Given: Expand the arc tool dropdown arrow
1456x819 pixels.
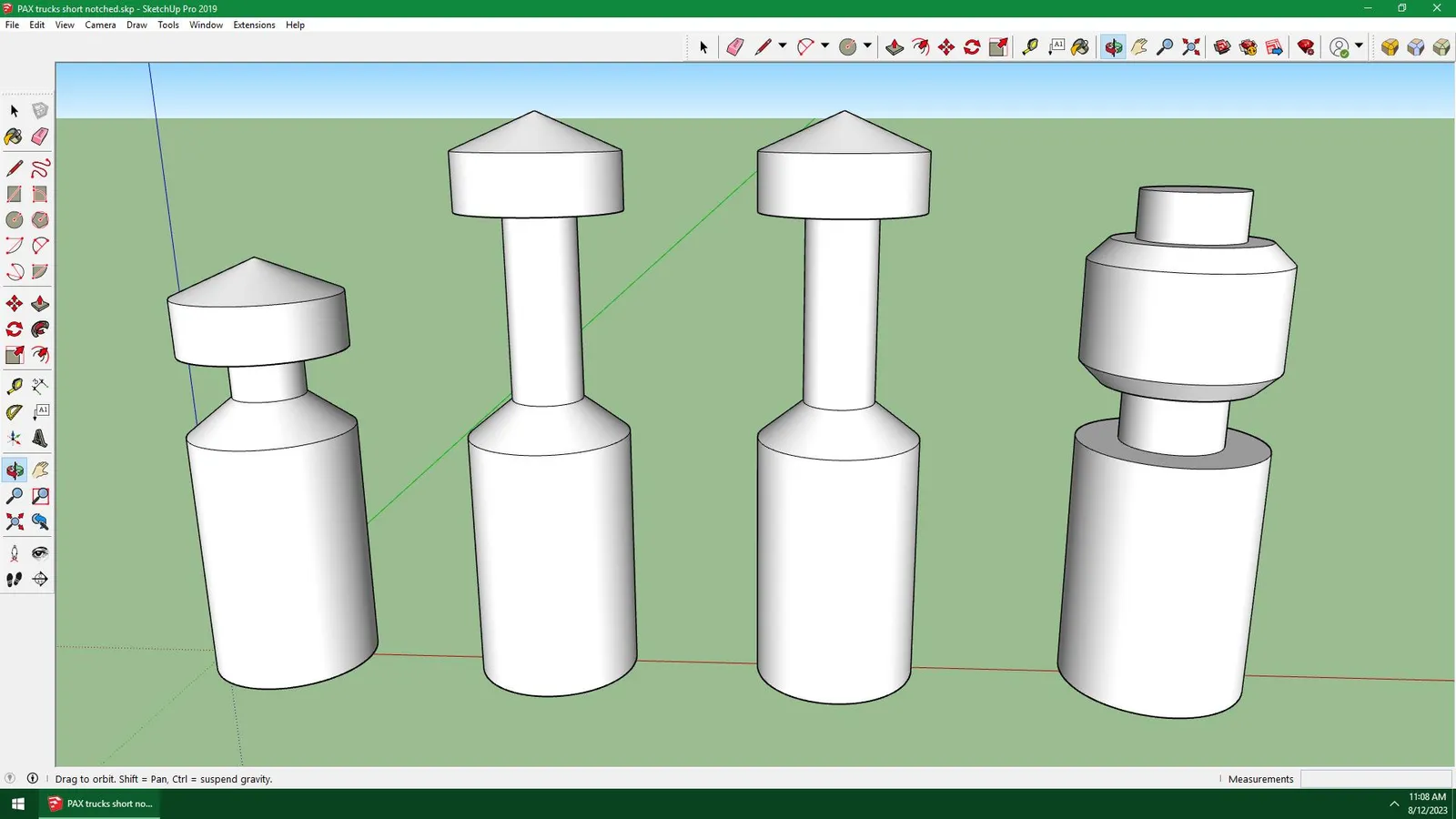Looking at the screenshot, I should 824,46.
